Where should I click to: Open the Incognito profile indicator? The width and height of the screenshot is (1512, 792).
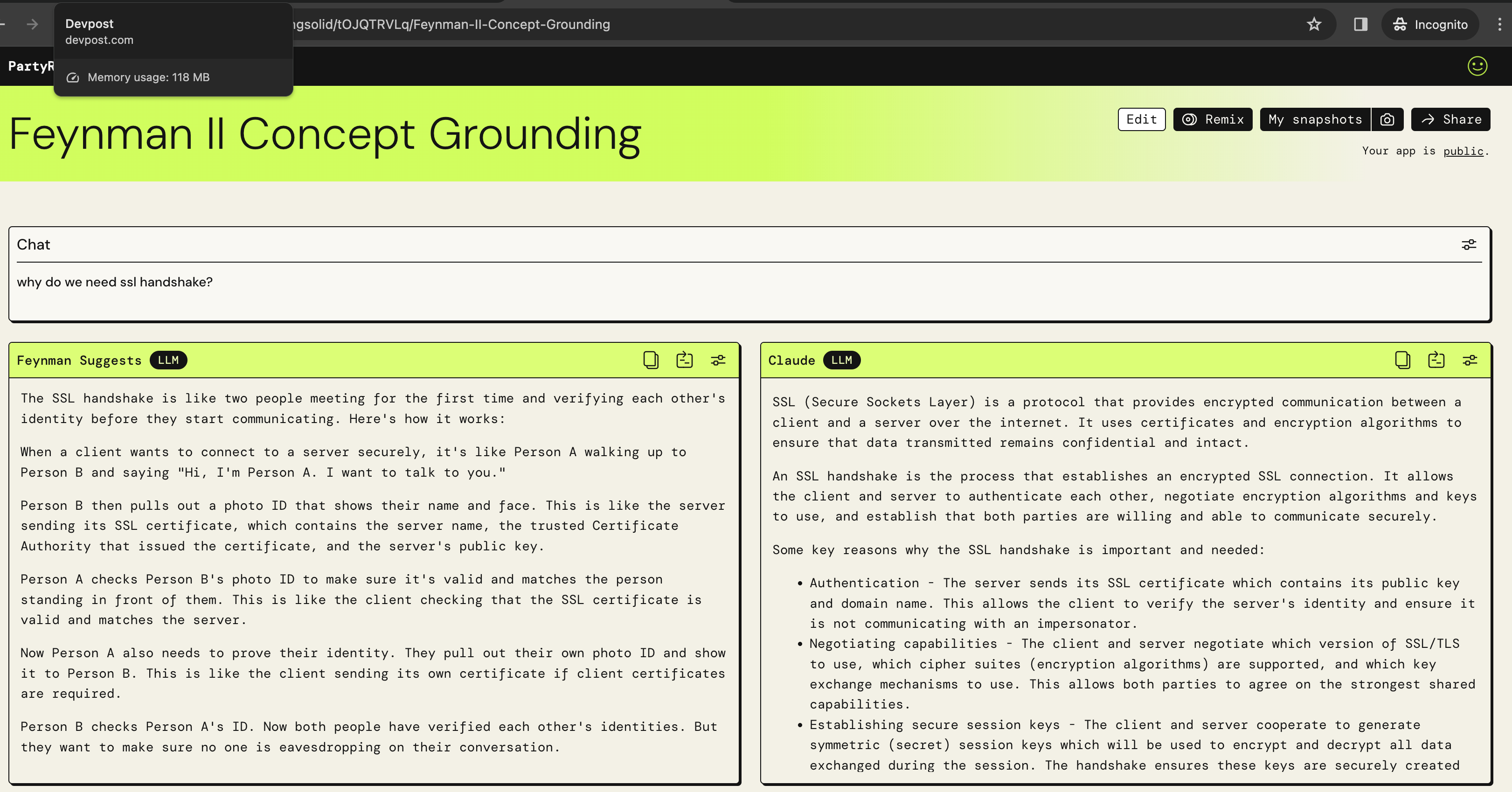1430,24
